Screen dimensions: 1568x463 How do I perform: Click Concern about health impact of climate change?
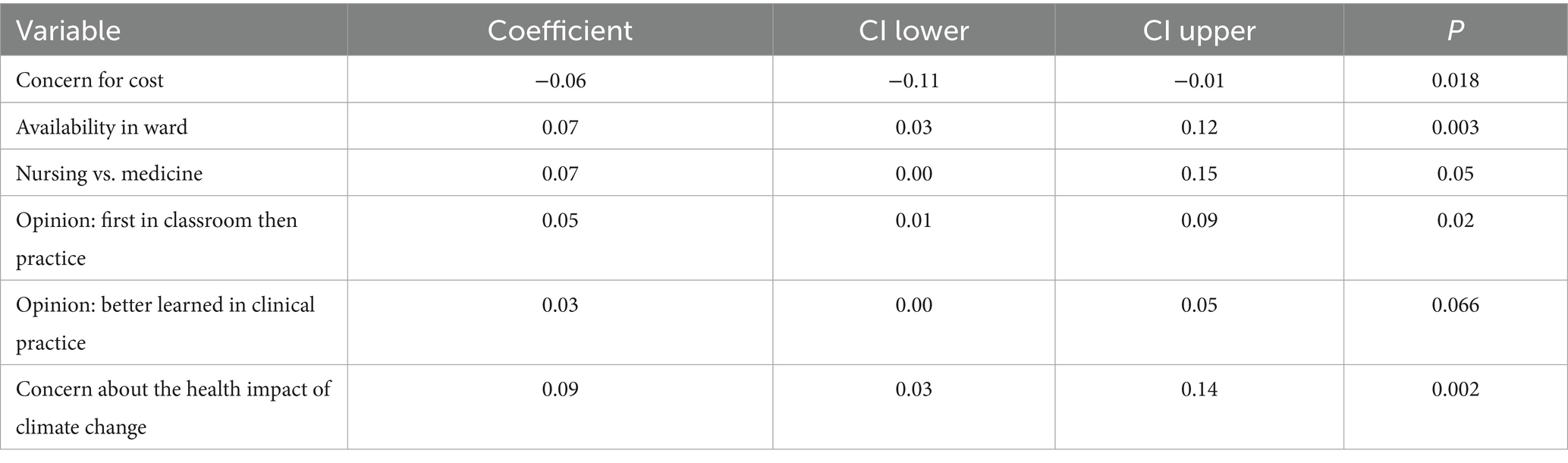[173, 408]
